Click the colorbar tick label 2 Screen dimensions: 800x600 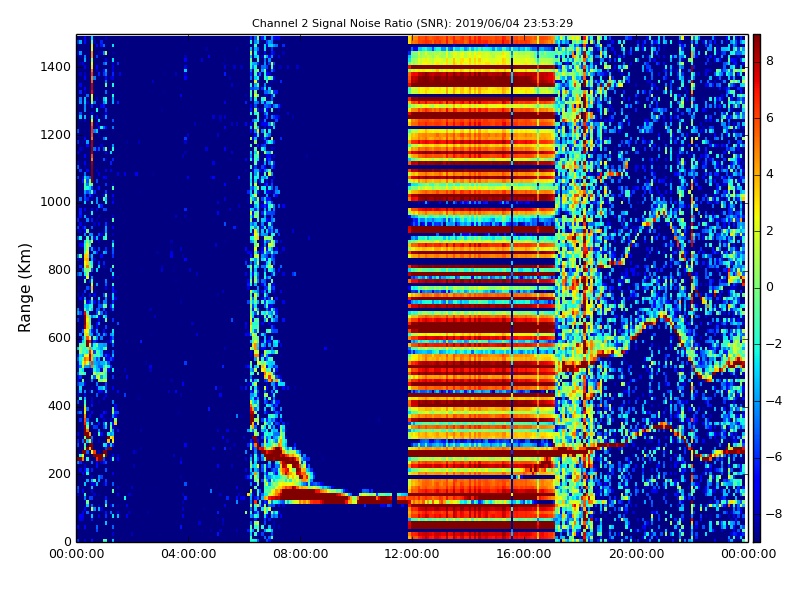770,231
